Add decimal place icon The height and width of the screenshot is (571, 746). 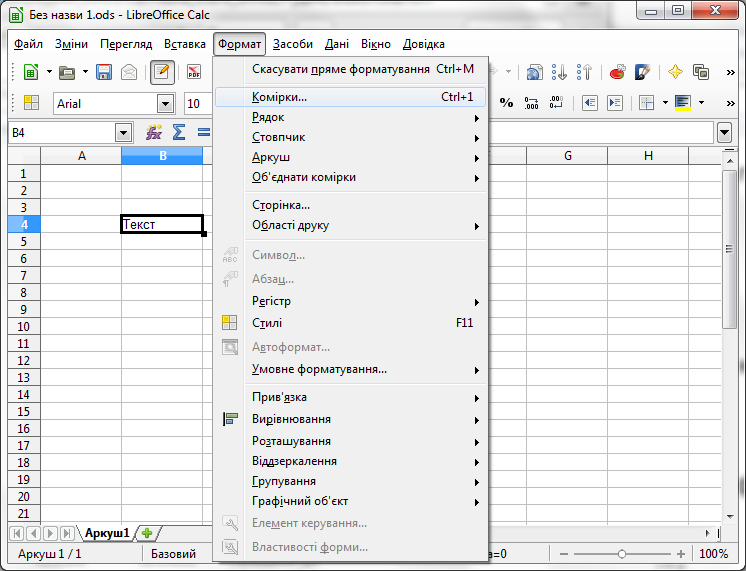point(531,103)
